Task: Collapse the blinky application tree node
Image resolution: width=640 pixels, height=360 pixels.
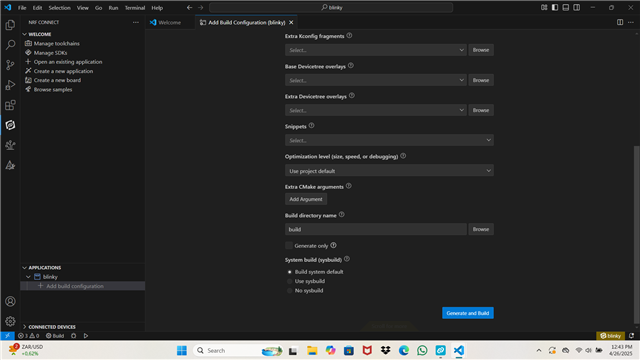Action: (28, 277)
